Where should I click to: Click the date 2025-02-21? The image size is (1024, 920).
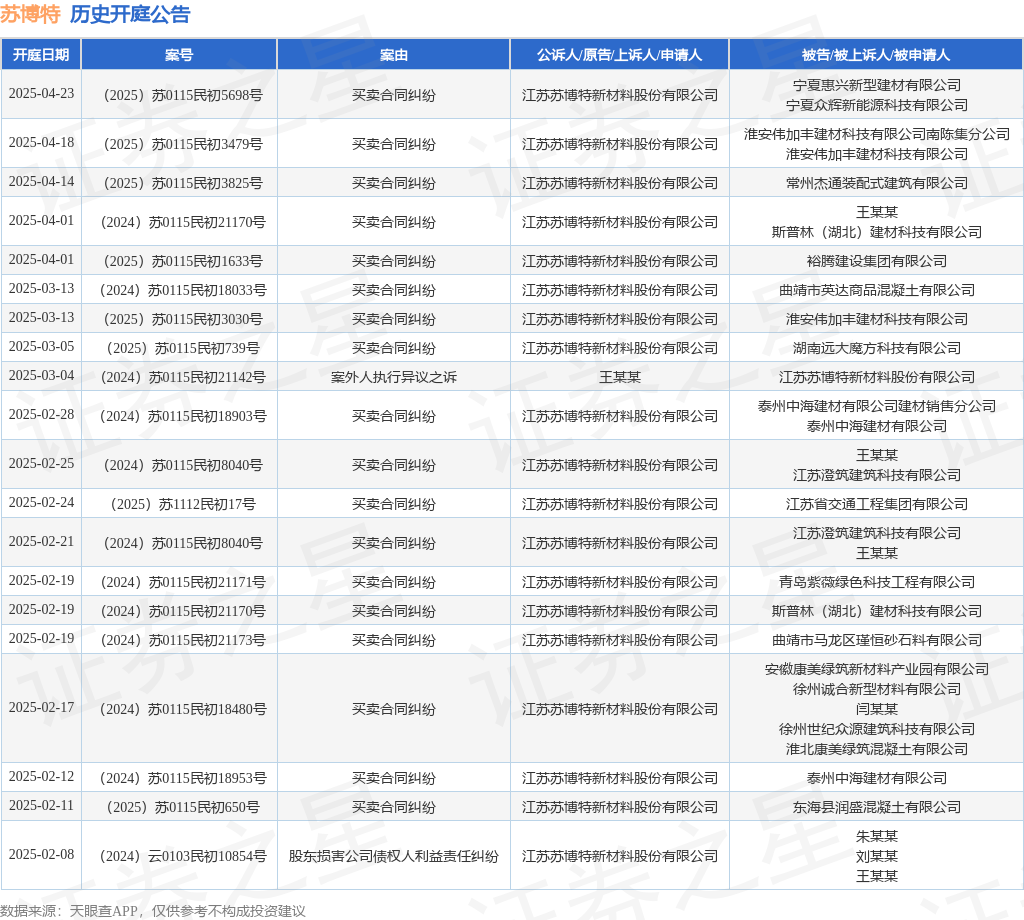(41, 542)
